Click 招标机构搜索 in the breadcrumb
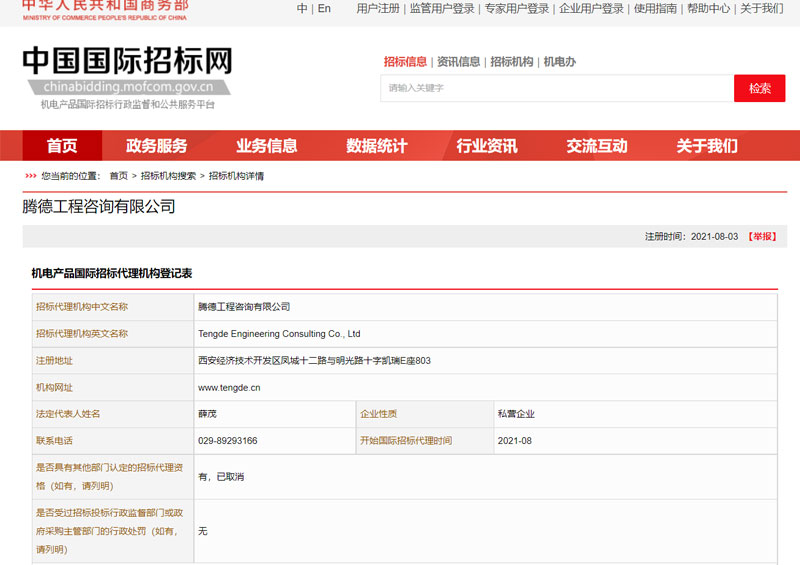 pyautogui.click(x=168, y=176)
